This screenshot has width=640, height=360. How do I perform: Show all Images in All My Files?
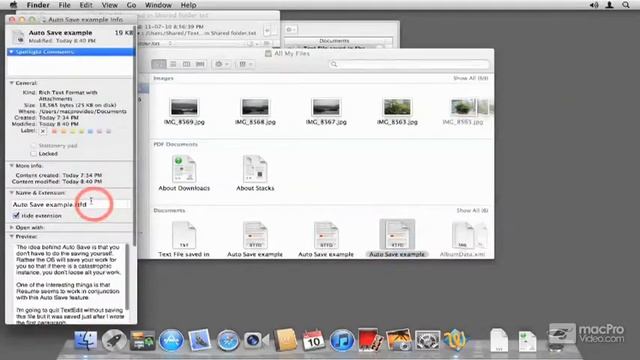471,78
